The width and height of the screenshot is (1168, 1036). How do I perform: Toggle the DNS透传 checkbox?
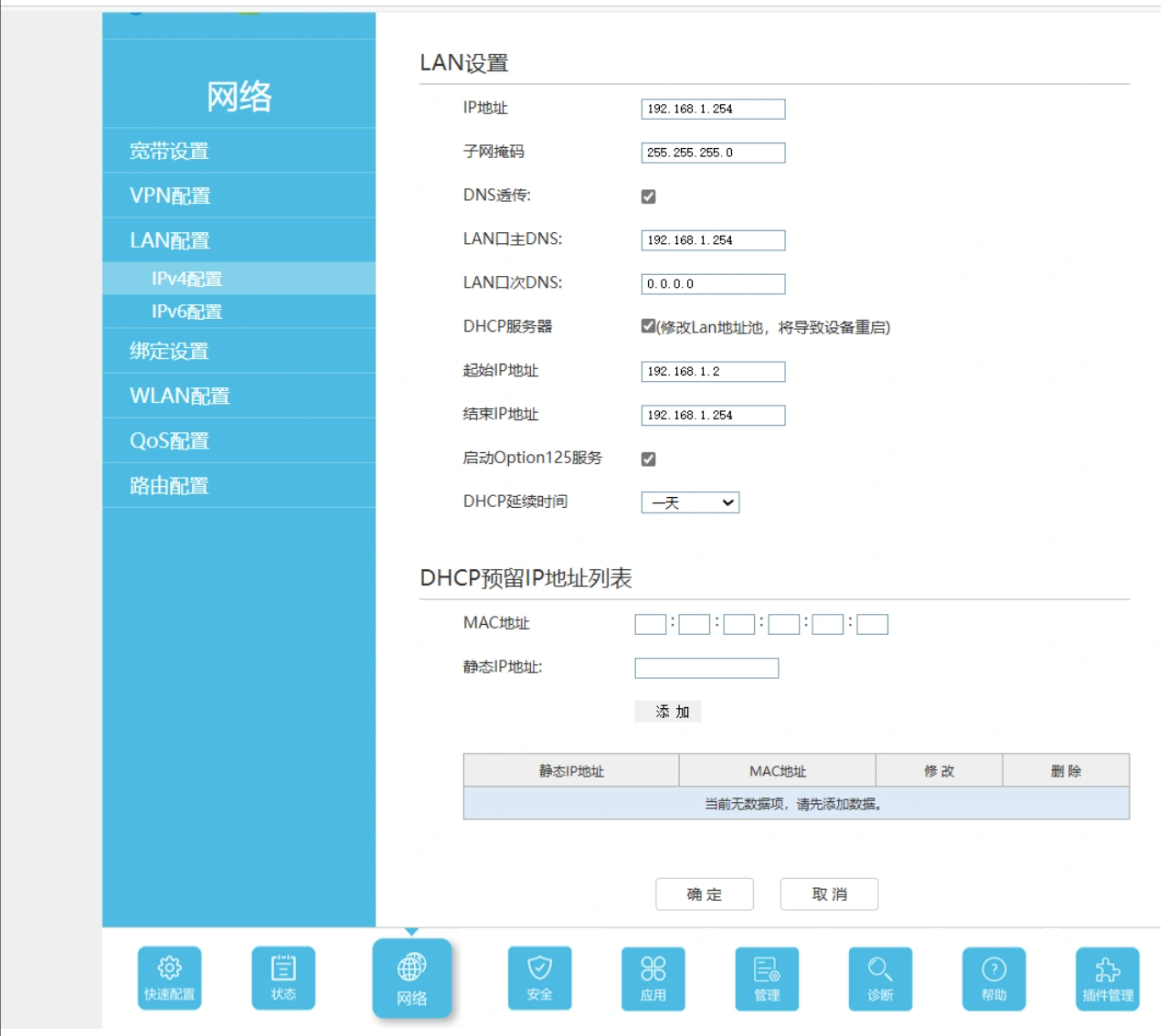pos(649,196)
